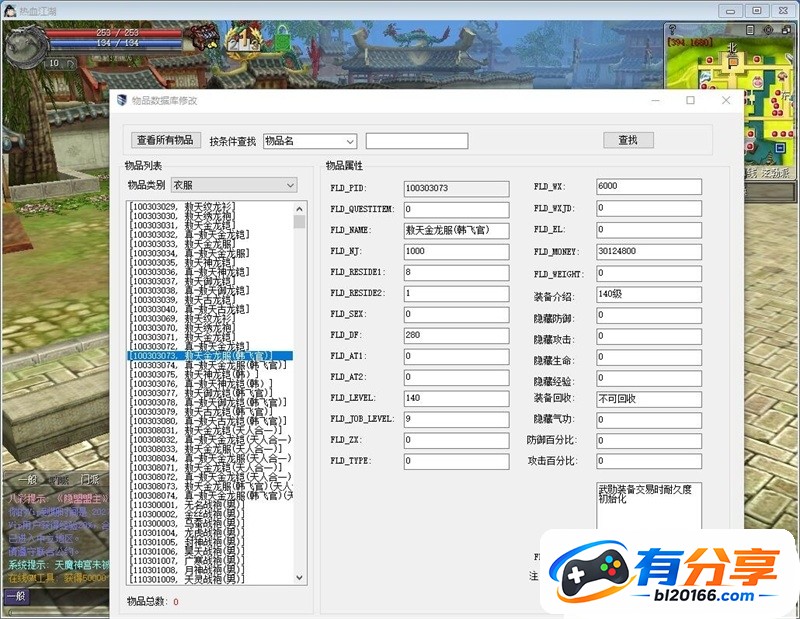
Task: Edit the FLD_PID field 100303073
Action: click(x=456, y=188)
